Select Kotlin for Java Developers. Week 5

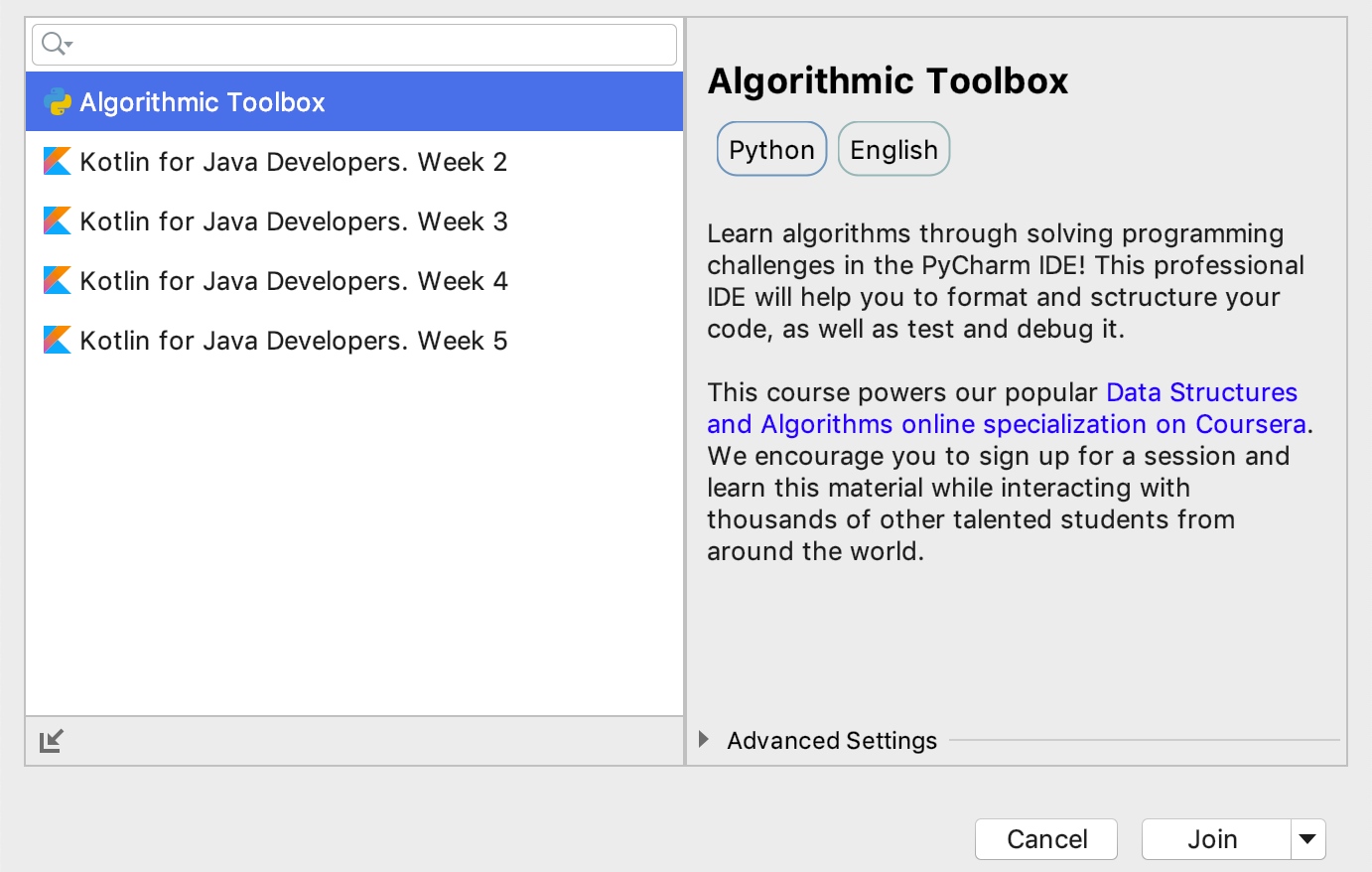point(354,340)
